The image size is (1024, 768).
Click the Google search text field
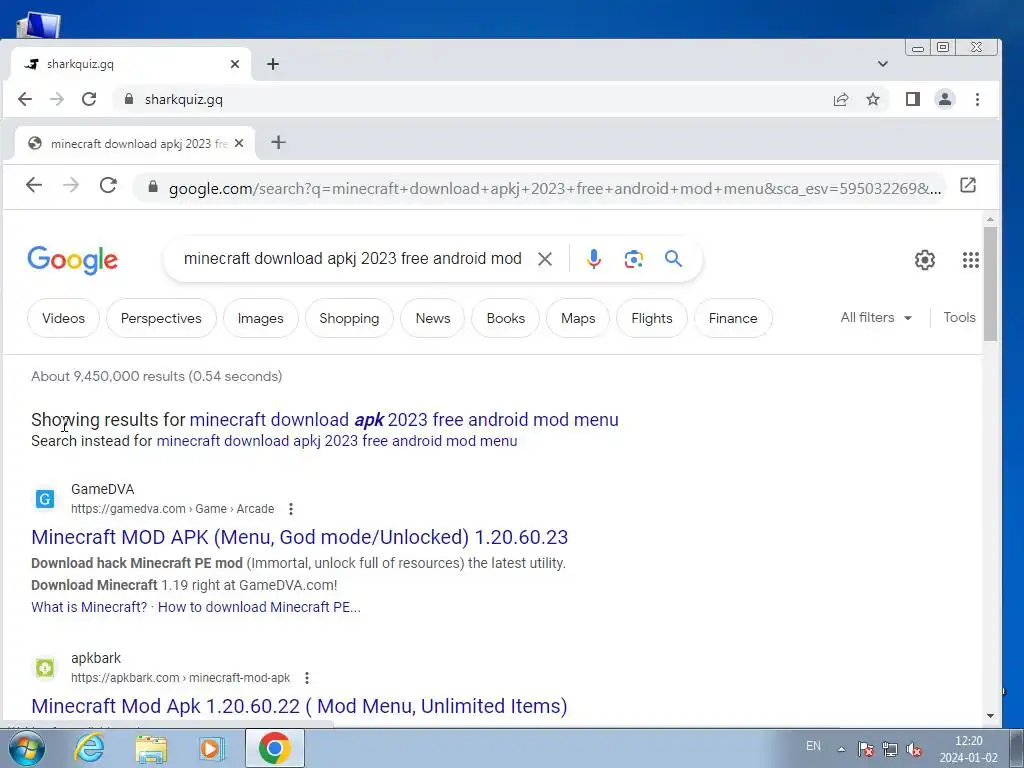click(x=353, y=259)
